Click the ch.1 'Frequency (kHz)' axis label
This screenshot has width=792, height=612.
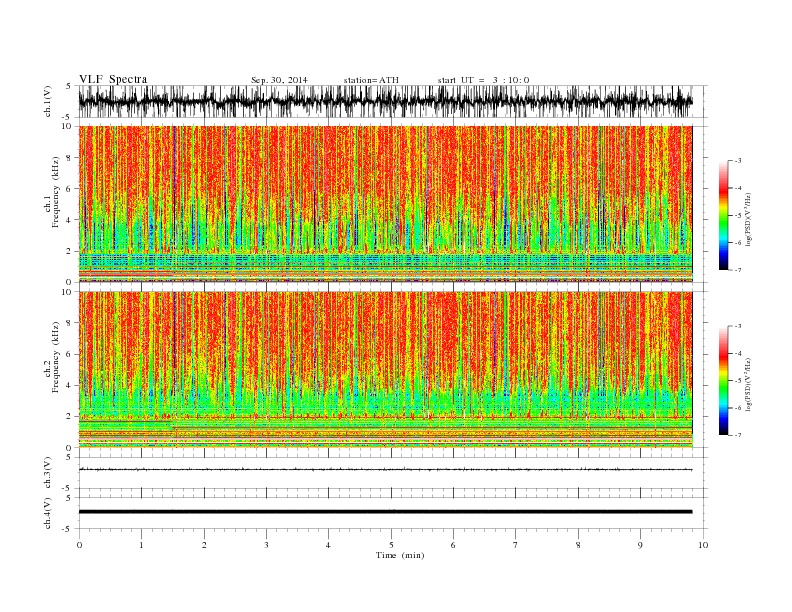[x=55, y=192]
